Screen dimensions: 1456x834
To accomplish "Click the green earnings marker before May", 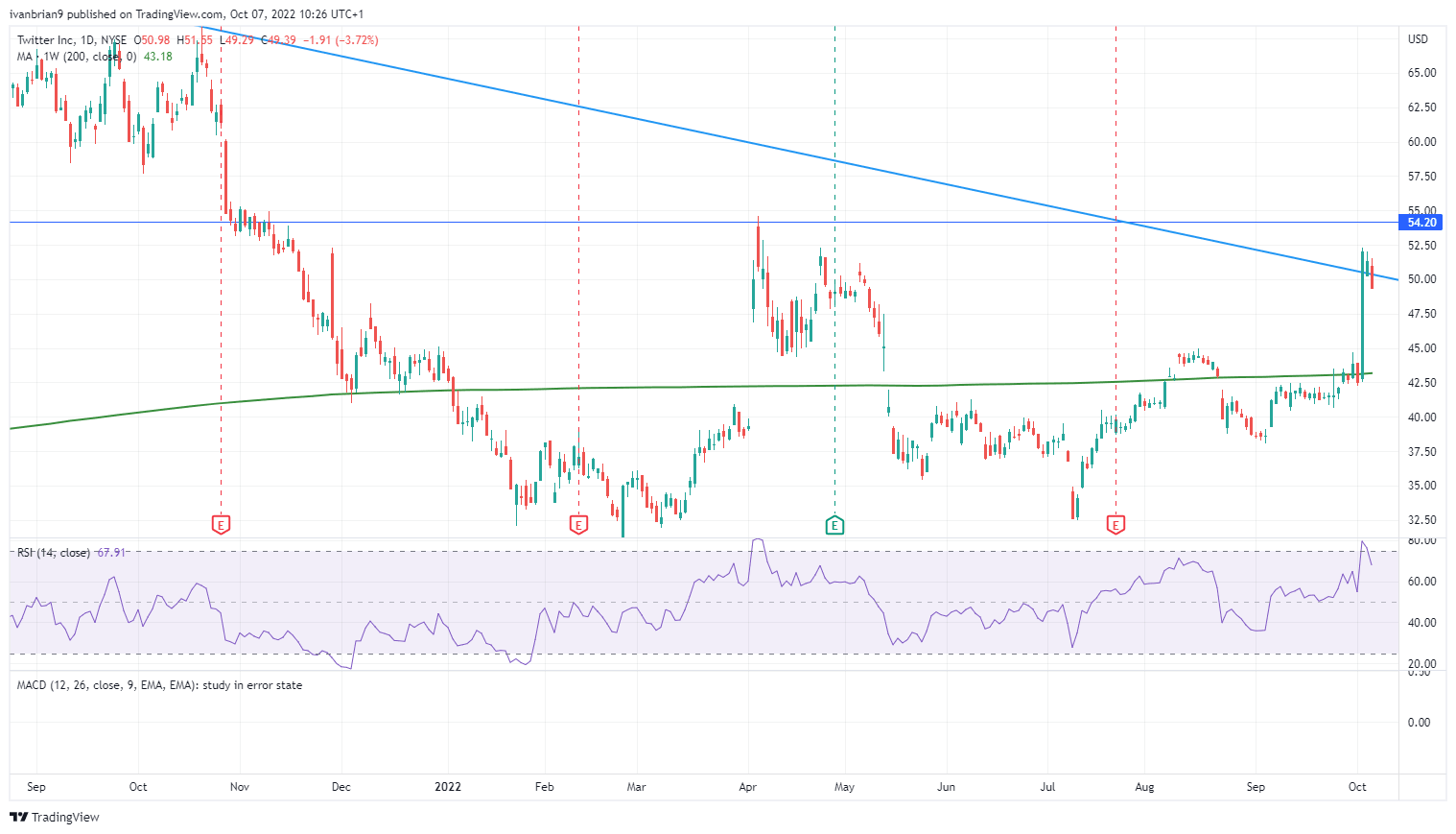I will click(834, 525).
